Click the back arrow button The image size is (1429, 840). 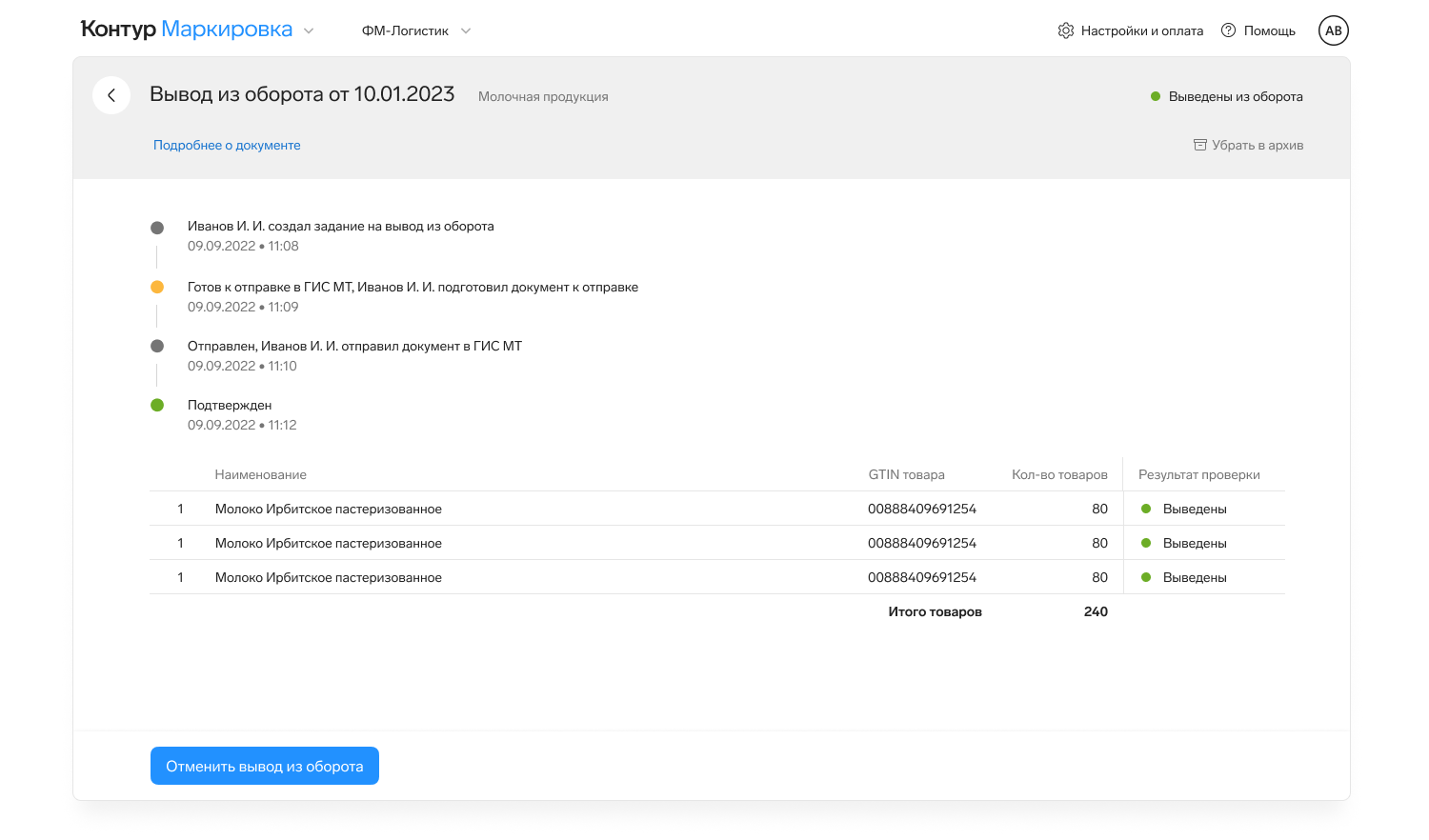pyautogui.click(x=111, y=95)
